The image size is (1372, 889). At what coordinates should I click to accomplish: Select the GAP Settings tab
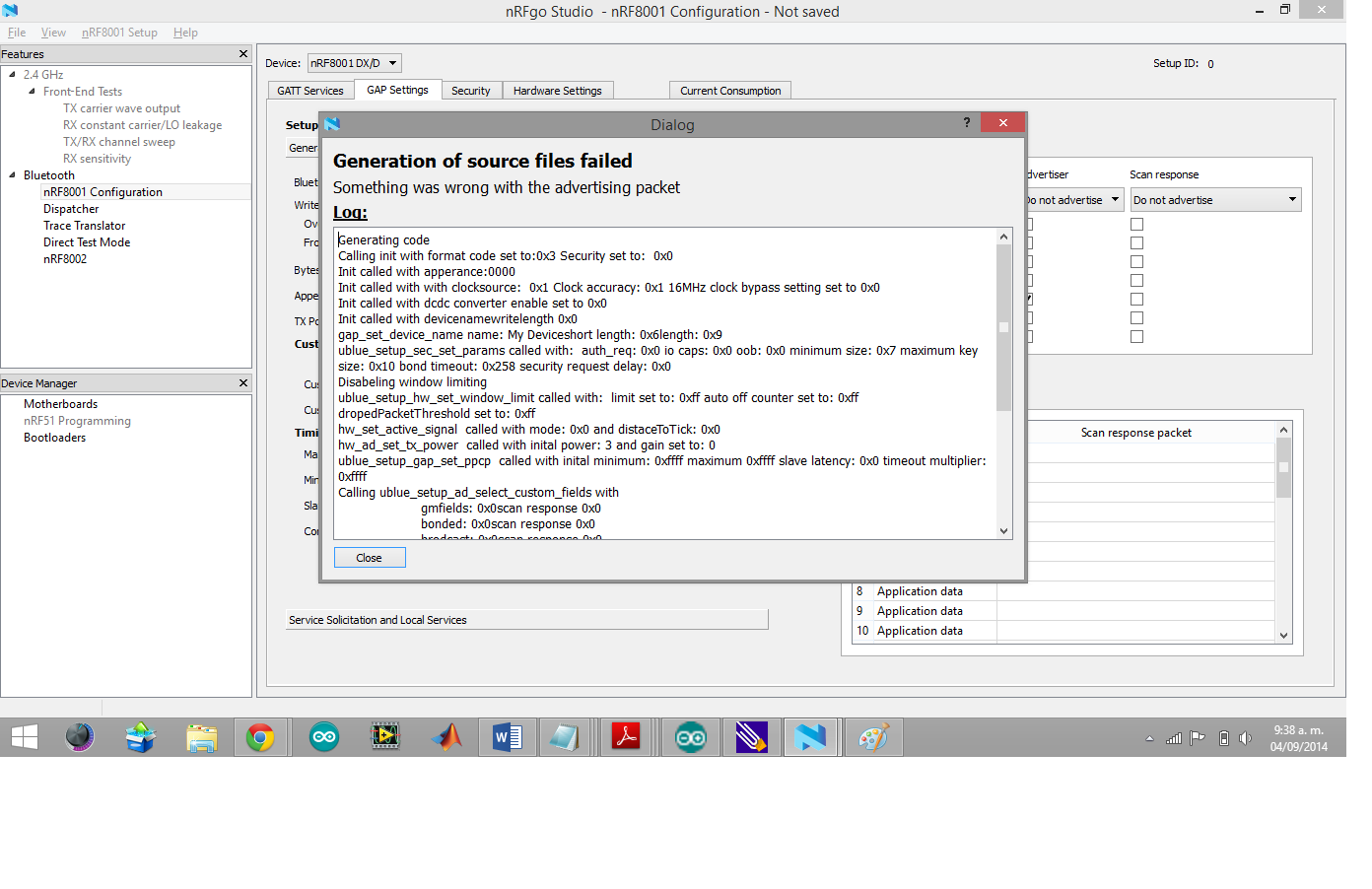coord(398,90)
